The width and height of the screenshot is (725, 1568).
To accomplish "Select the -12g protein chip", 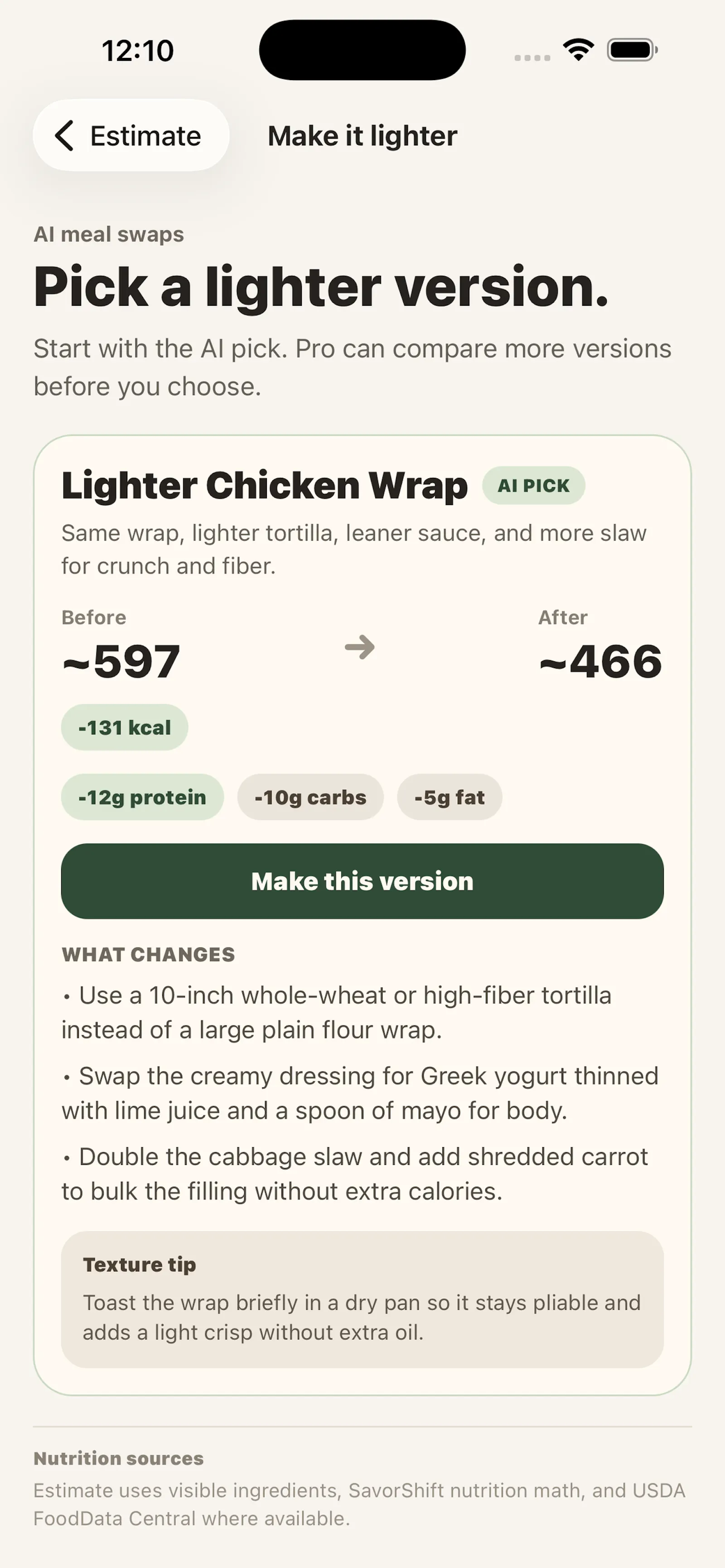I will point(142,797).
